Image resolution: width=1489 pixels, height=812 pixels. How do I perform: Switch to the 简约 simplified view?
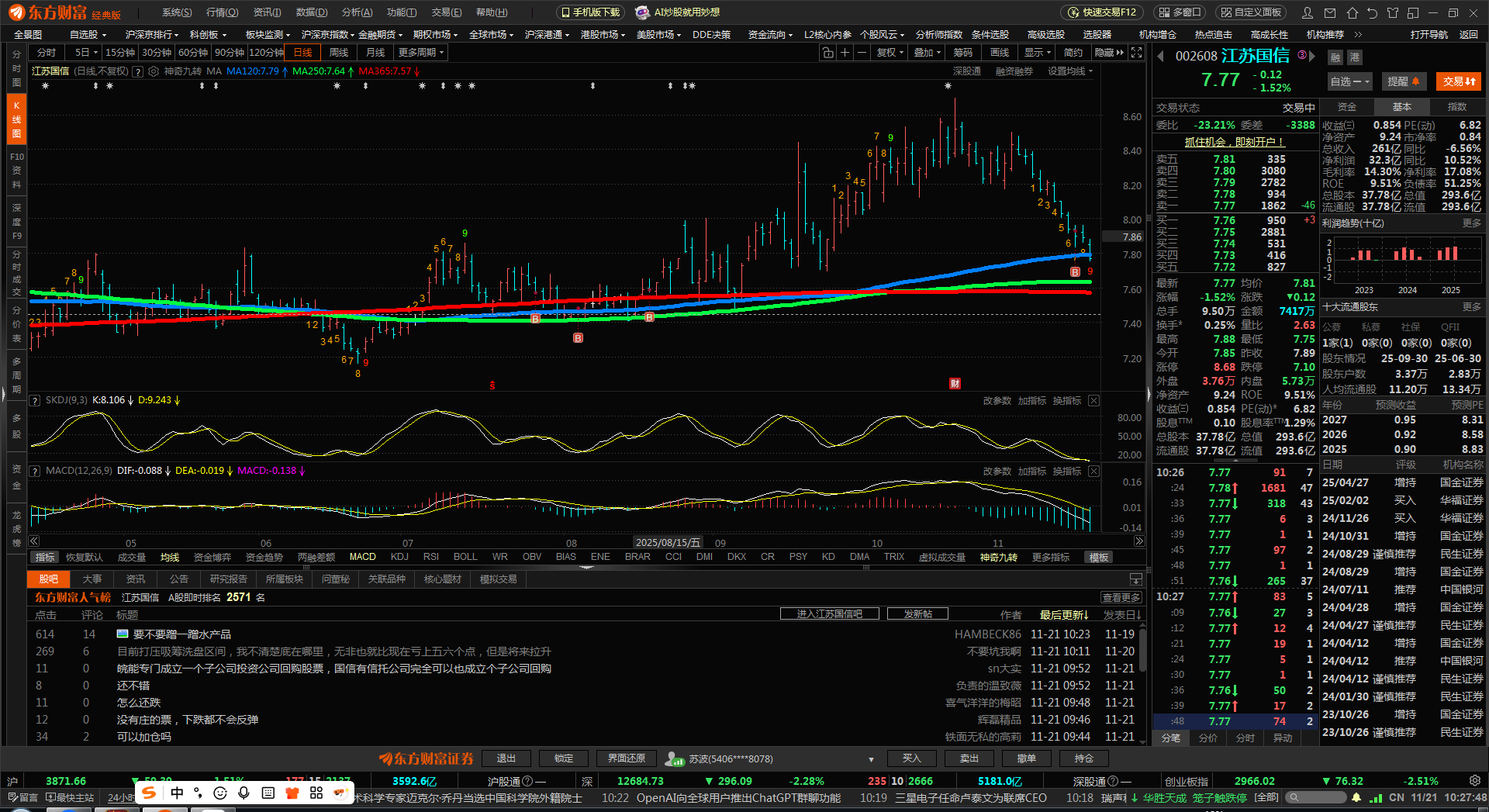click(1073, 53)
